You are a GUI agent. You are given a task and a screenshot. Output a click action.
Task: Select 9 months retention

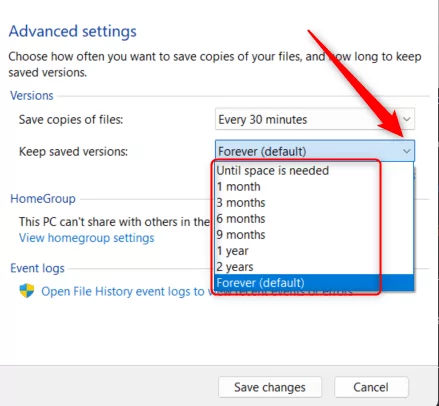(x=314, y=235)
